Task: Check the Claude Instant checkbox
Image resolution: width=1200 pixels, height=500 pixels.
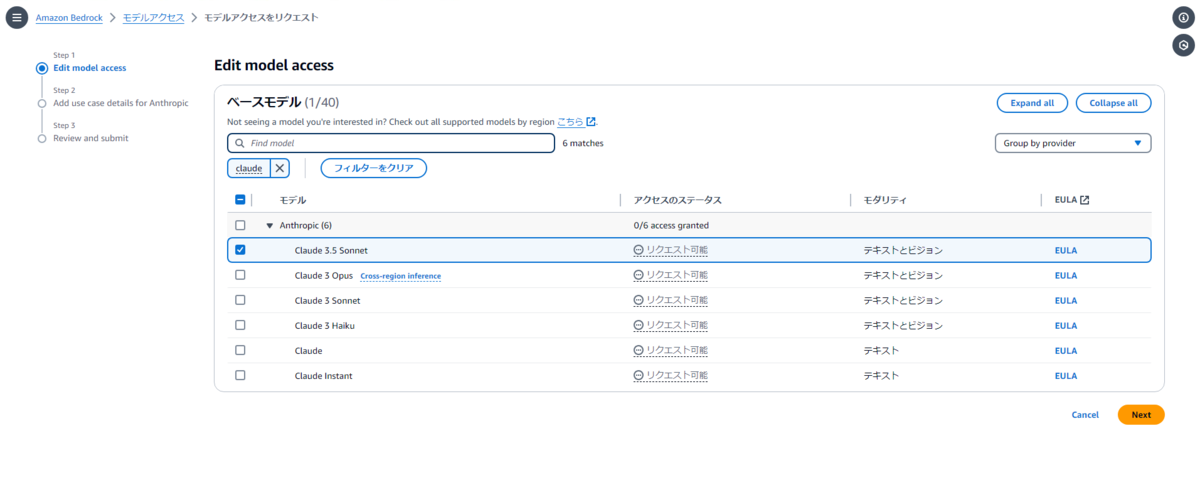Action: pos(240,375)
